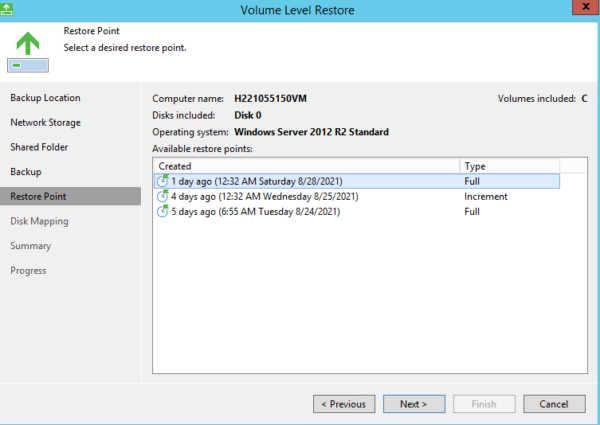The width and height of the screenshot is (600, 425).
Task: Go to the Network Storage step
Action: (45, 123)
